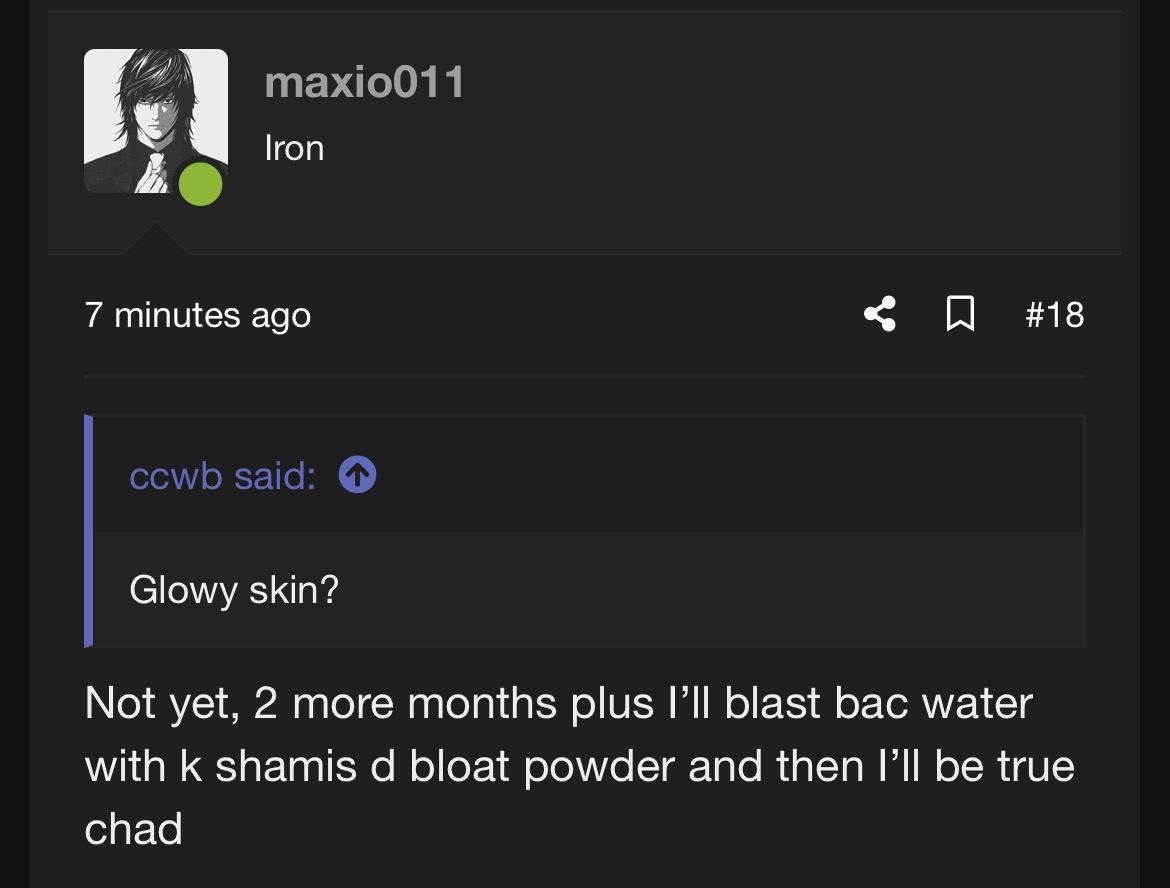Click the share icon on post #18
This screenshot has width=1170, height=888.
tap(879, 315)
